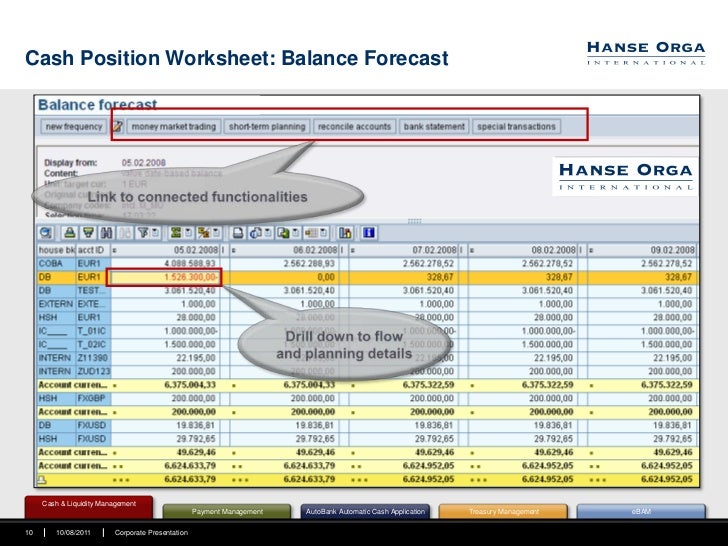
Task: Select the 06.02.2008 column header
Action: coord(285,250)
